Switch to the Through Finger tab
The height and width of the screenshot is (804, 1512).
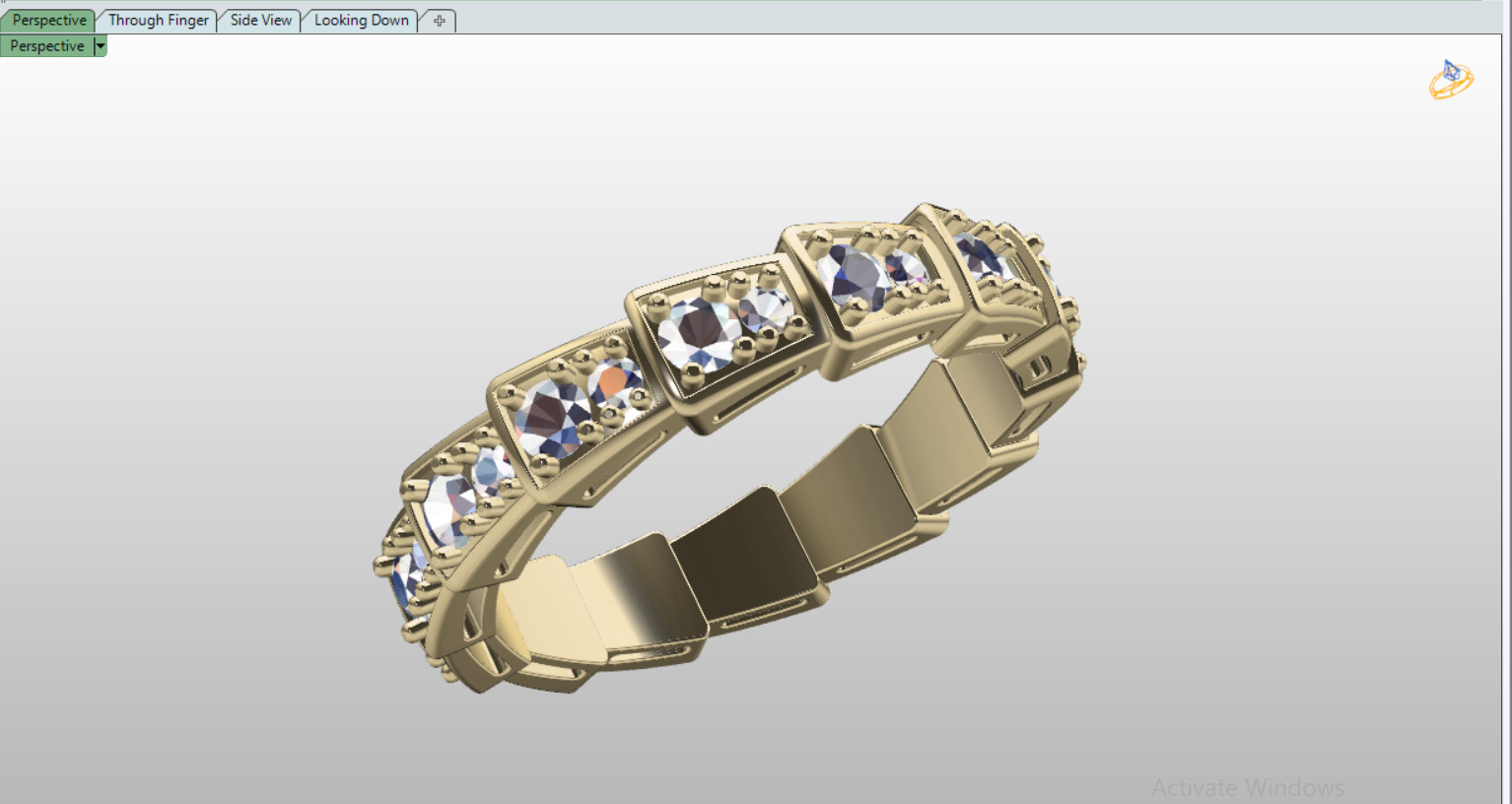coord(158,21)
